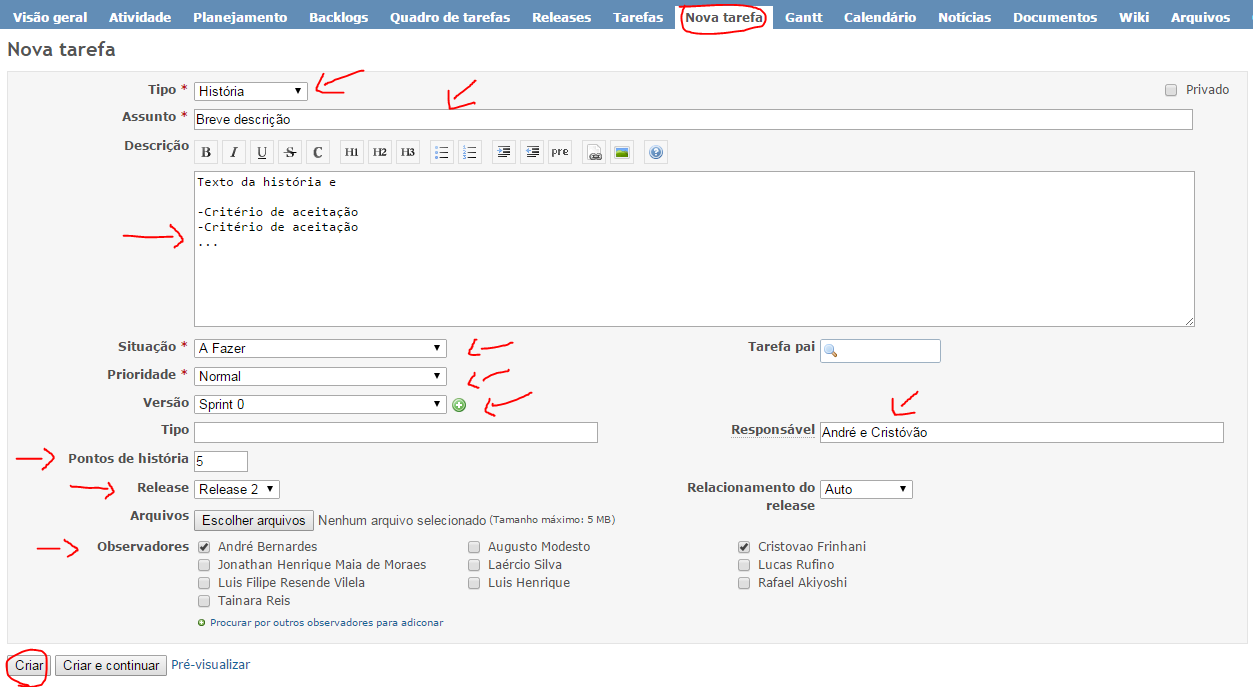Image resolution: width=1253 pixels, height=687 pixels.
Task: Open the Wiki tab
Action: 1134,17
